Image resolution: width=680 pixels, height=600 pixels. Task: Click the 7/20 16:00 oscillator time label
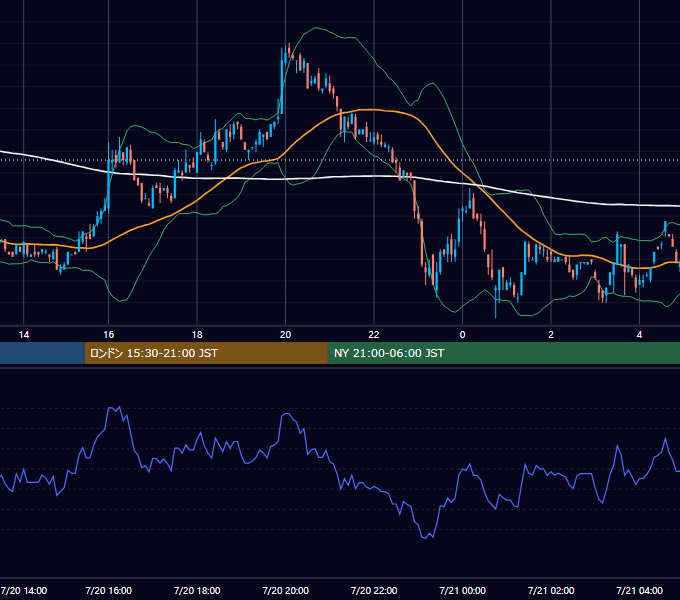pyautogui.click(x=108, y=590)
